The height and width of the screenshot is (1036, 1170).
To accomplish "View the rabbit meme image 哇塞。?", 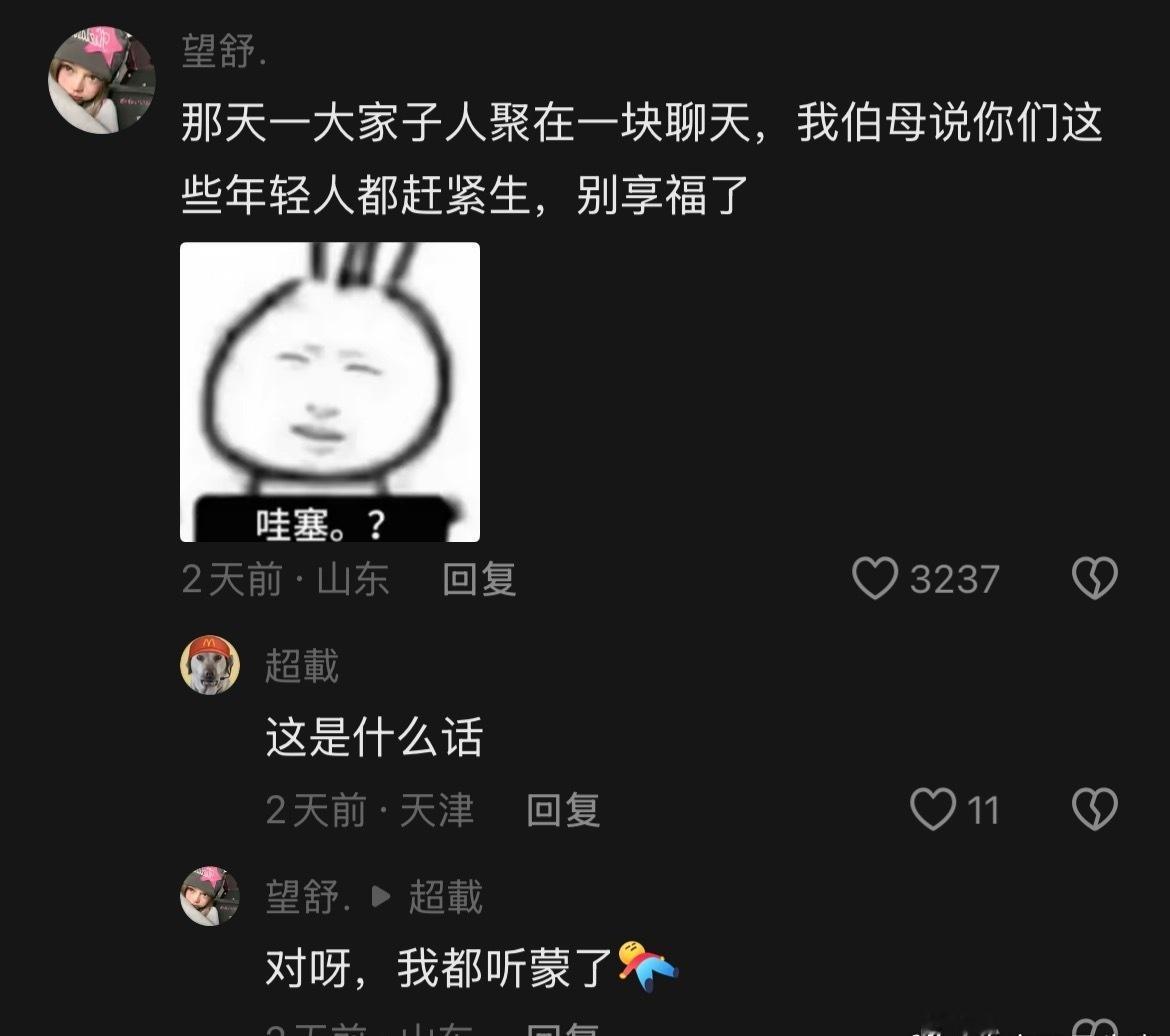I will click(x=330, y=392).
